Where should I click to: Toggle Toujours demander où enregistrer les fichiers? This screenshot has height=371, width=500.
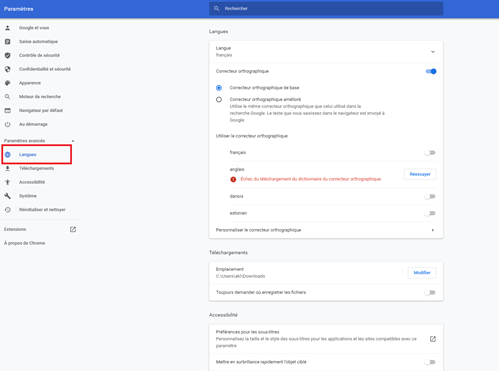[x=430, y=292]
